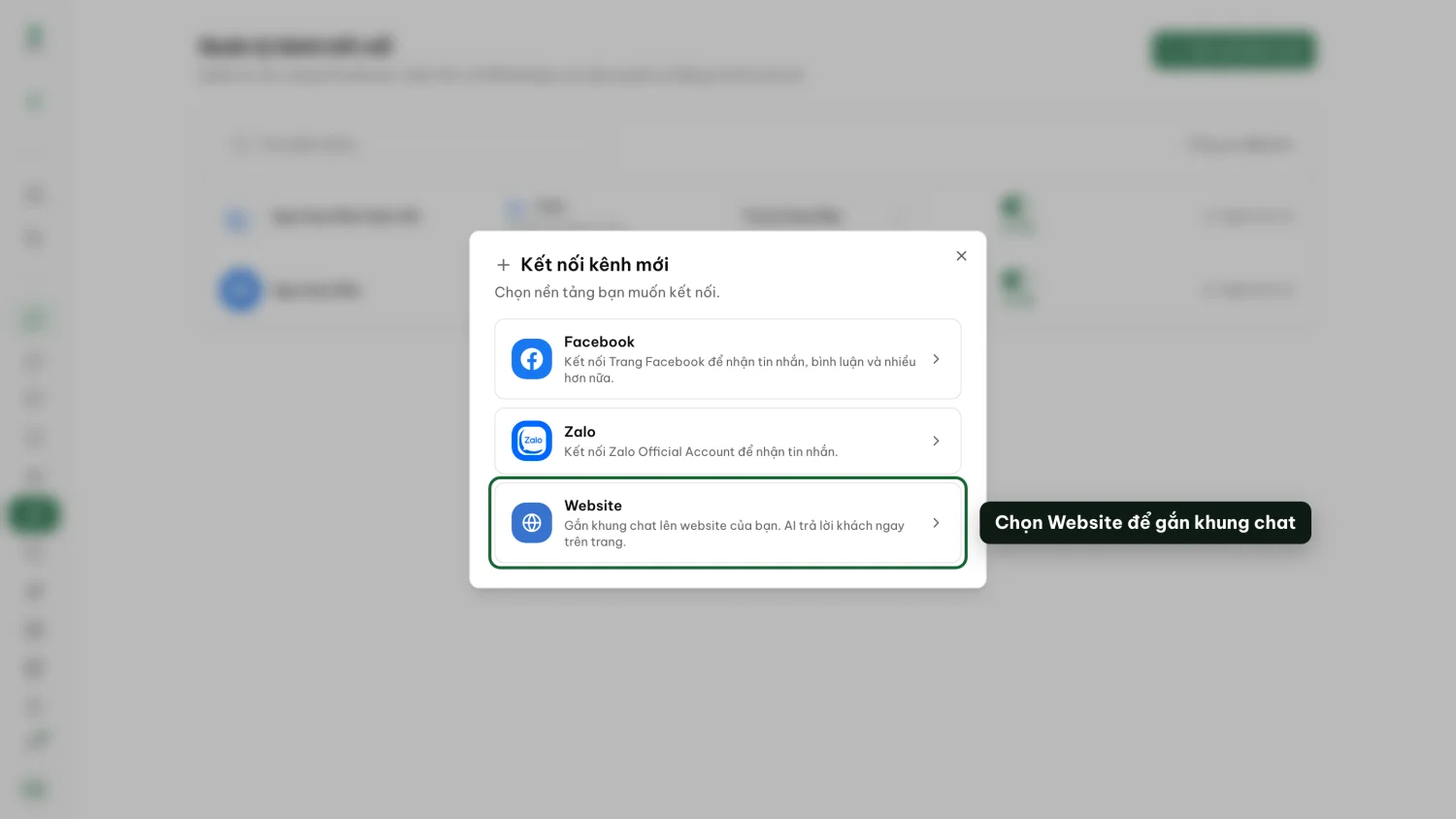1456x819 pixels.
Task: Click the Facebook logo icon
Action: [x=532, y=359]
